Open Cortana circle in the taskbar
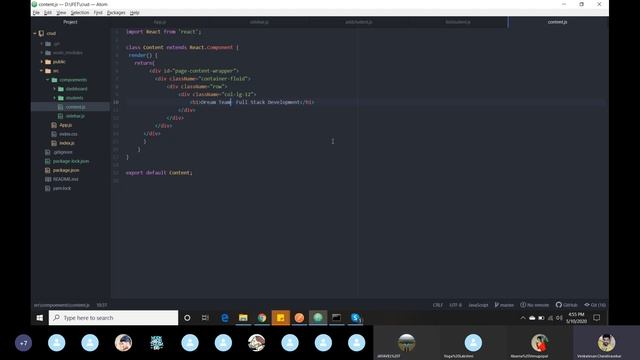640x360 pixels. pos(187,318)
